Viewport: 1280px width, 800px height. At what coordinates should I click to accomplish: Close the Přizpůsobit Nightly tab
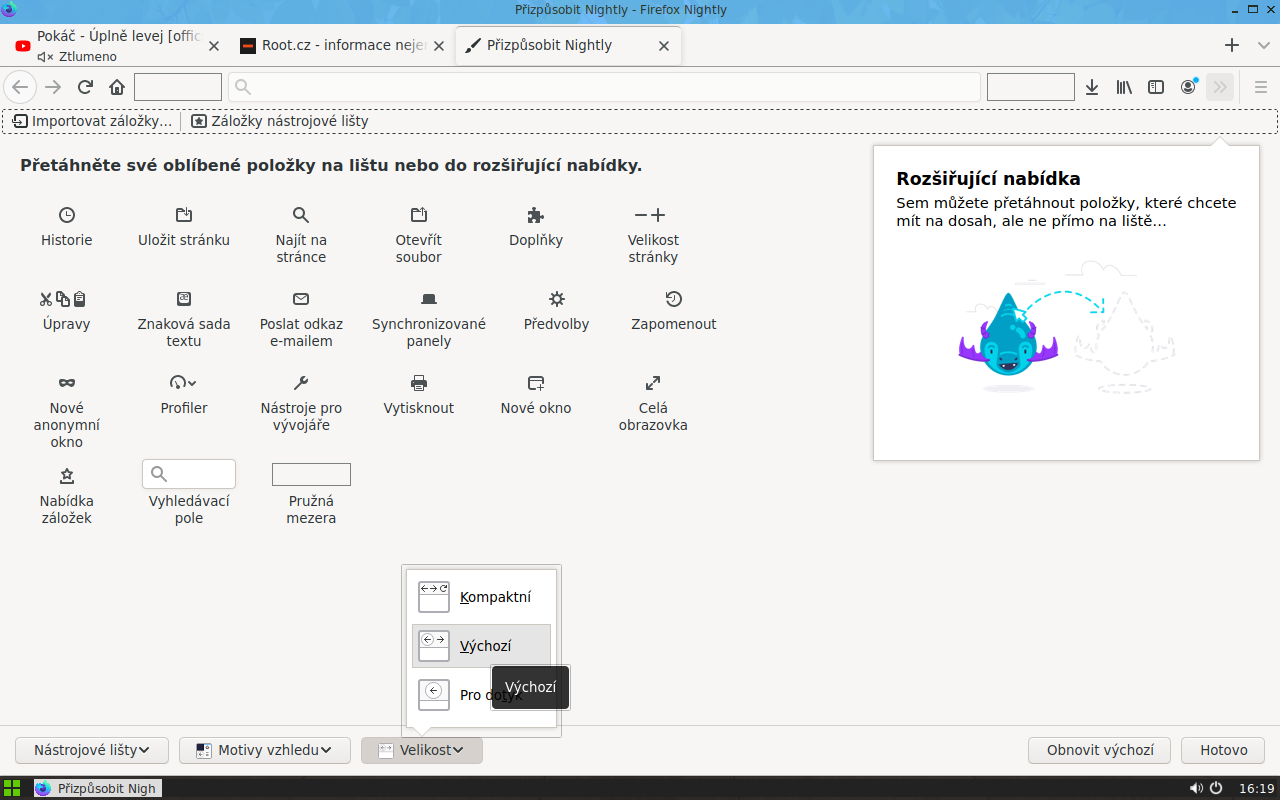(665, 46)
